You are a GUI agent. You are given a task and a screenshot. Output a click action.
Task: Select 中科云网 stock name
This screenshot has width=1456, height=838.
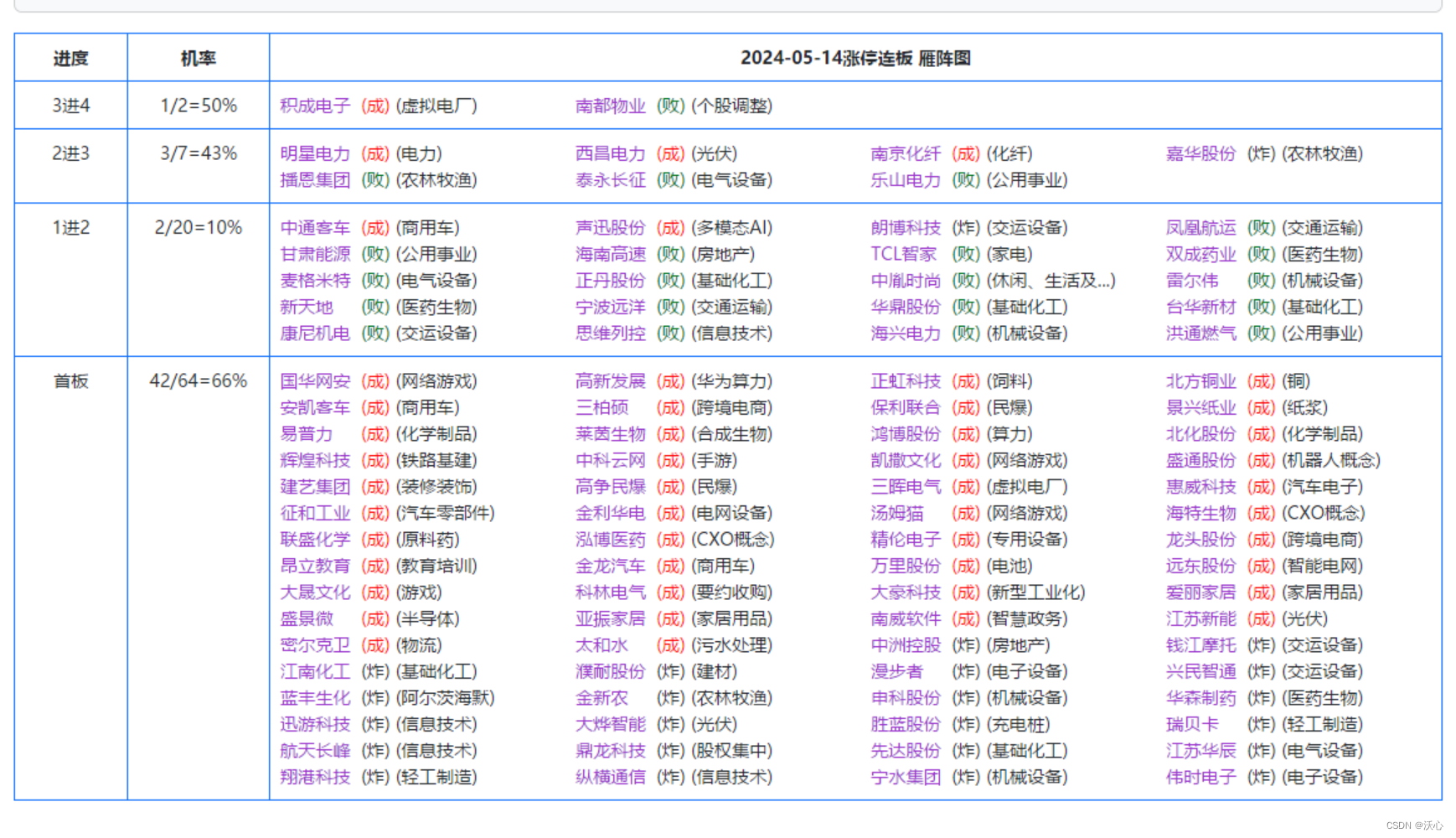611,461
